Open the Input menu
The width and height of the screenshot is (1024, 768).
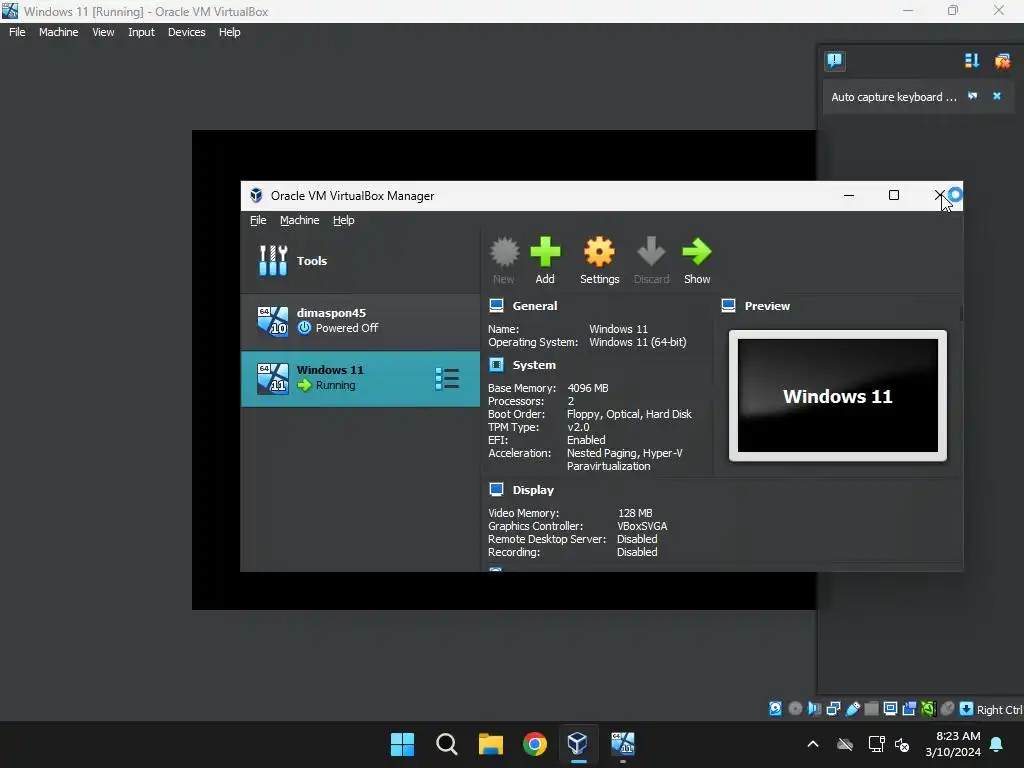141,32
